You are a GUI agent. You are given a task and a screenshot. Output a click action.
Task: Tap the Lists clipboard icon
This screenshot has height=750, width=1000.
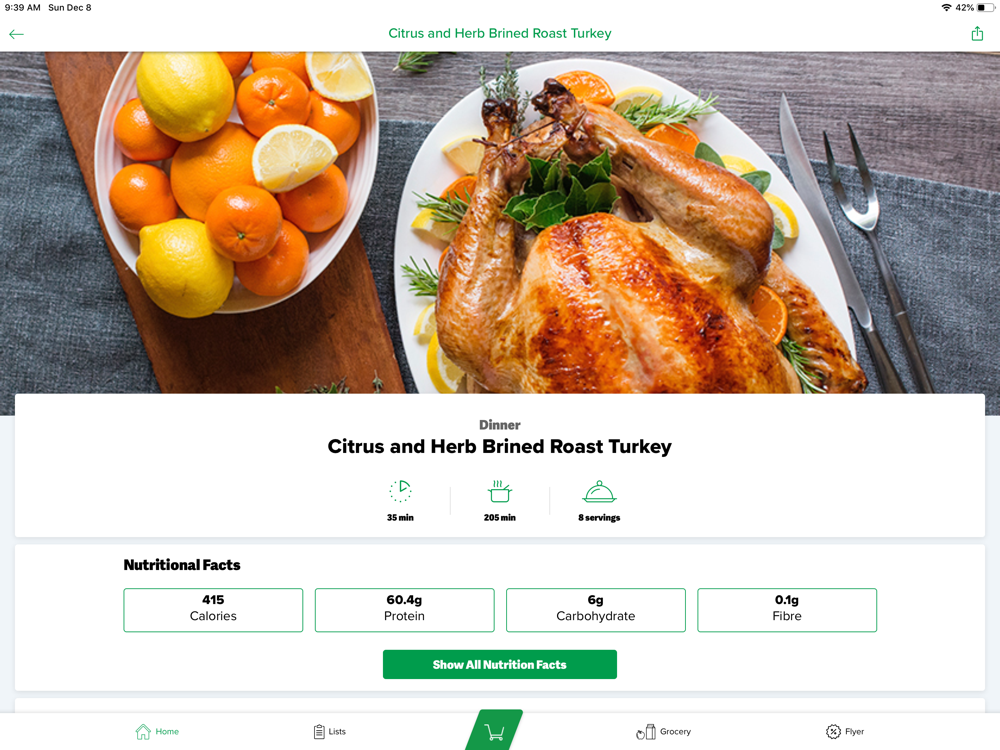319,732
